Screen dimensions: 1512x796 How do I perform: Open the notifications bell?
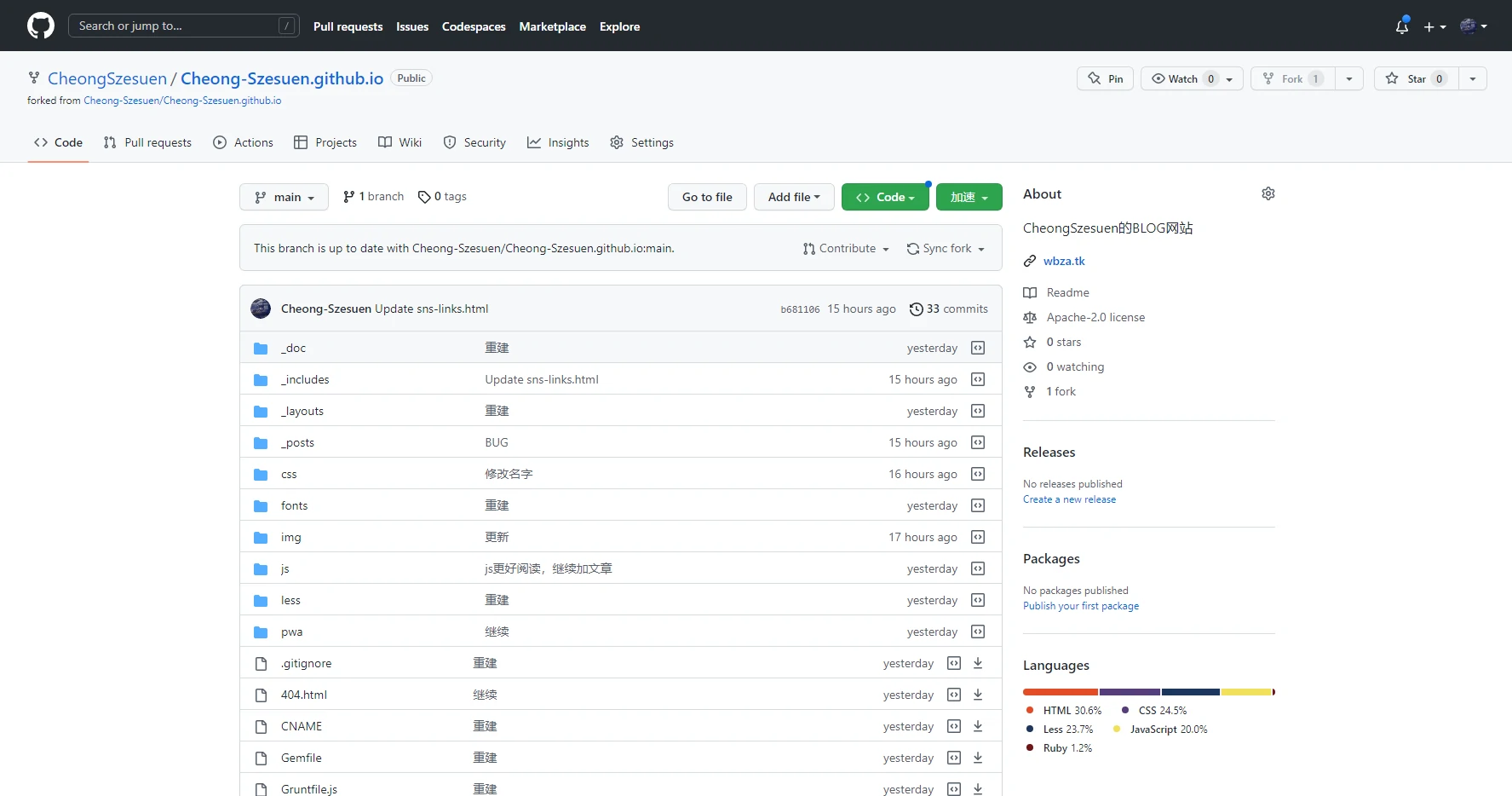[1401, 26]
